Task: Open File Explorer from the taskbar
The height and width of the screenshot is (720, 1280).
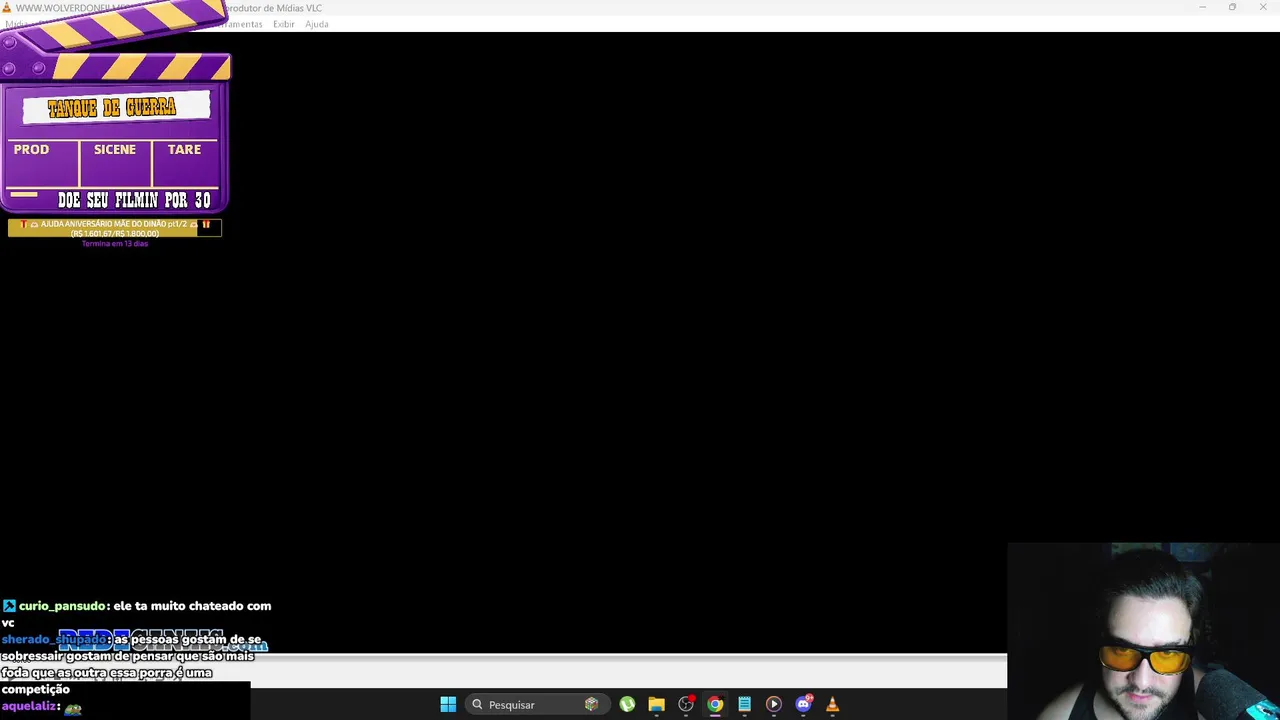Action: 656,705
